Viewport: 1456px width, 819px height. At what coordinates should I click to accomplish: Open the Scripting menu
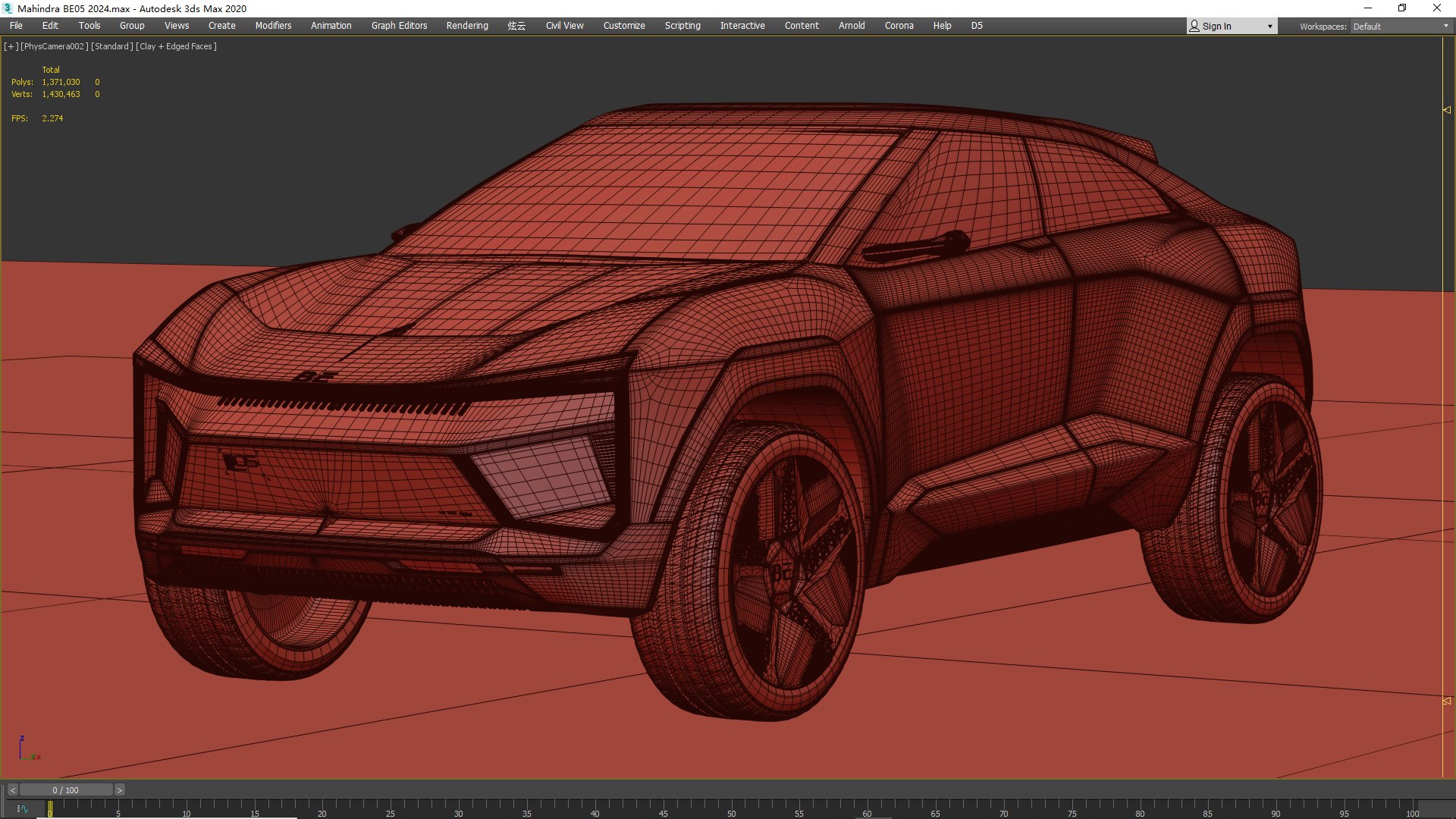click(x=682, y=26)
